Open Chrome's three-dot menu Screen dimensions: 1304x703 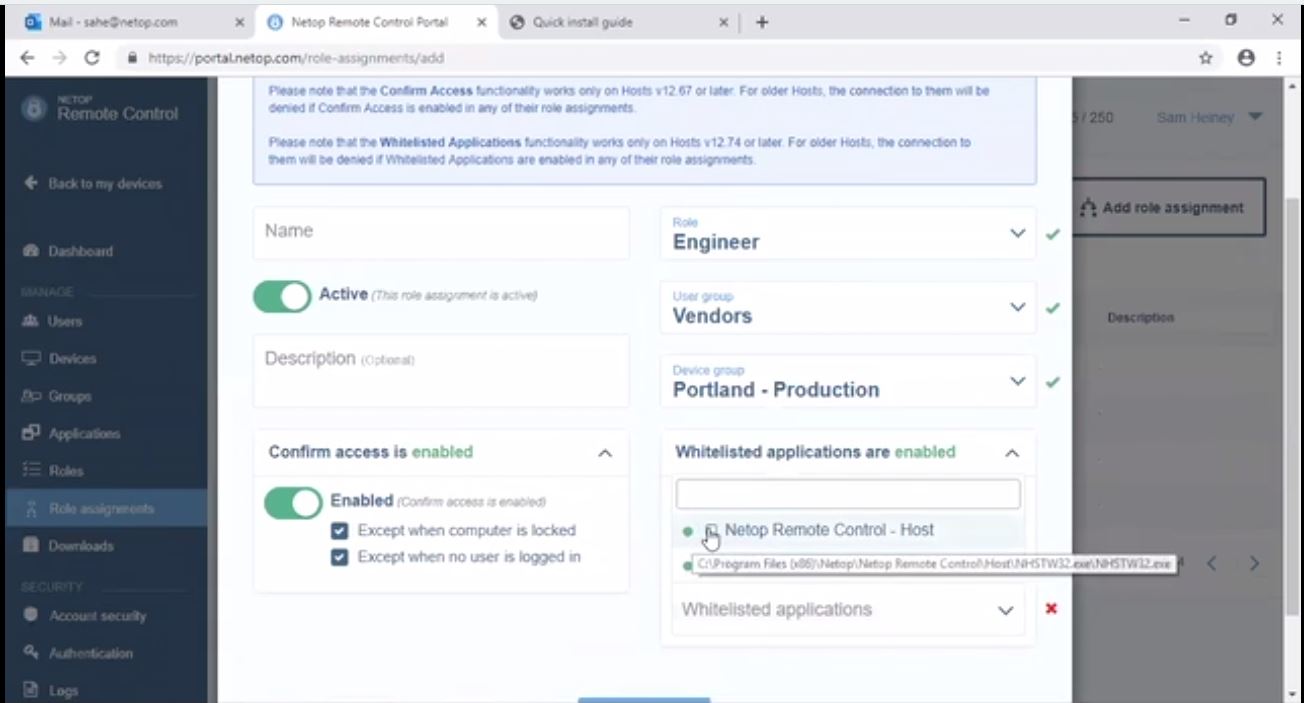1279,58
